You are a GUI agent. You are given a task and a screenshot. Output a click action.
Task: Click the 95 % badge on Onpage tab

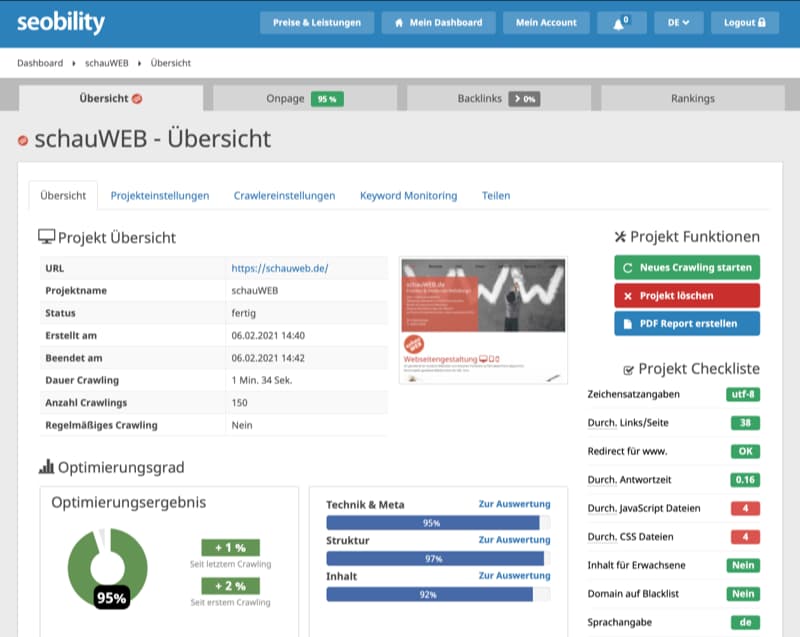[327, 99]
